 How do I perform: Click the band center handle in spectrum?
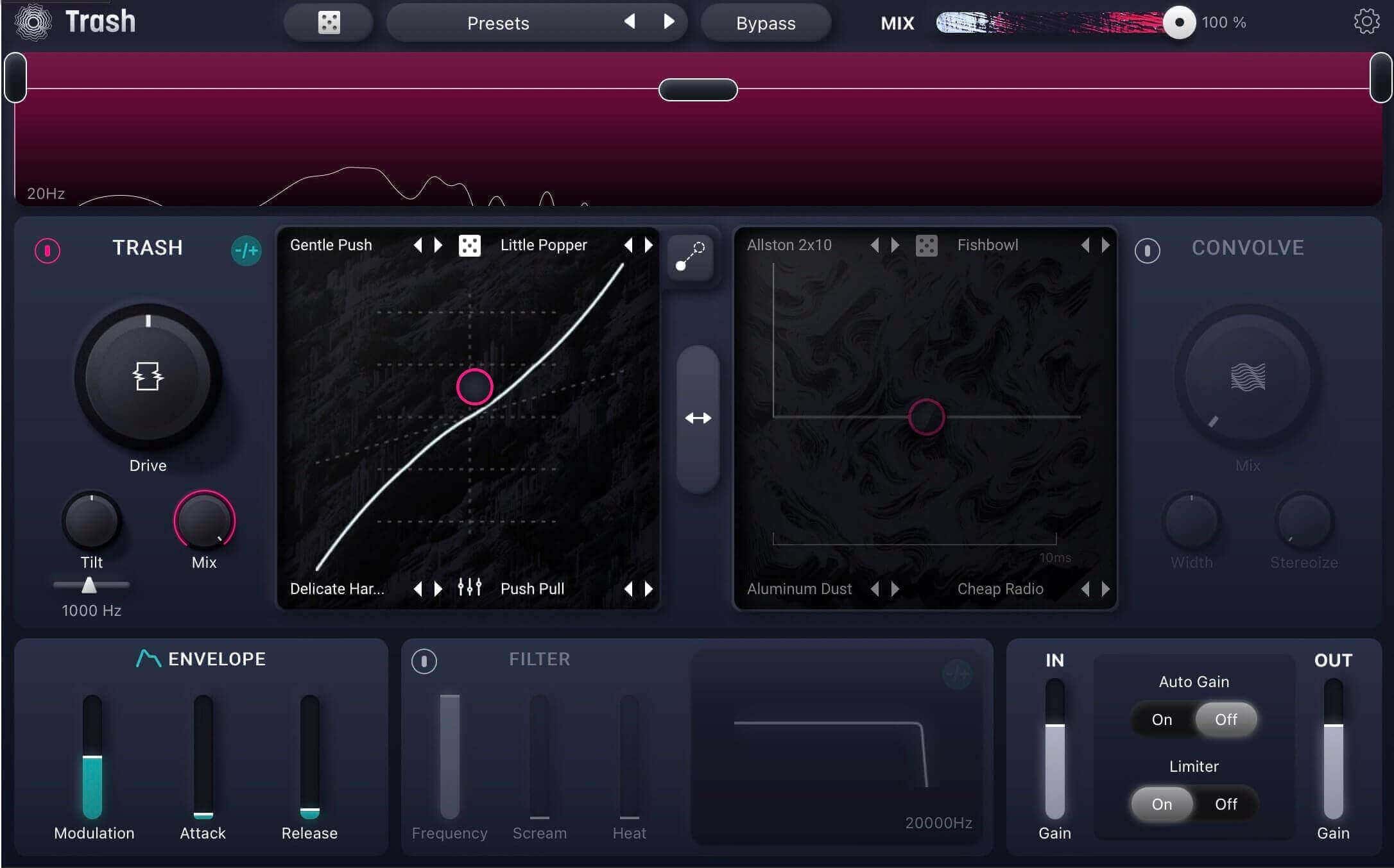click(698, 90)
